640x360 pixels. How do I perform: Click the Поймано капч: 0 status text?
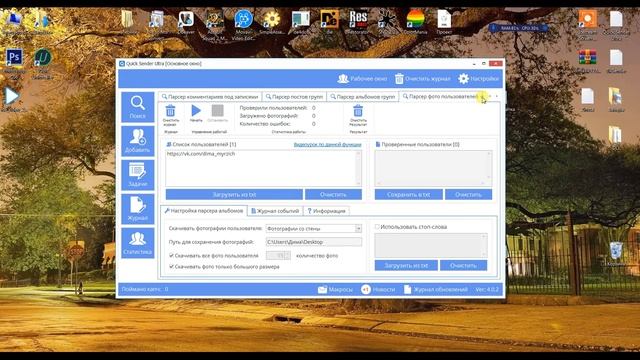point(145,289)
